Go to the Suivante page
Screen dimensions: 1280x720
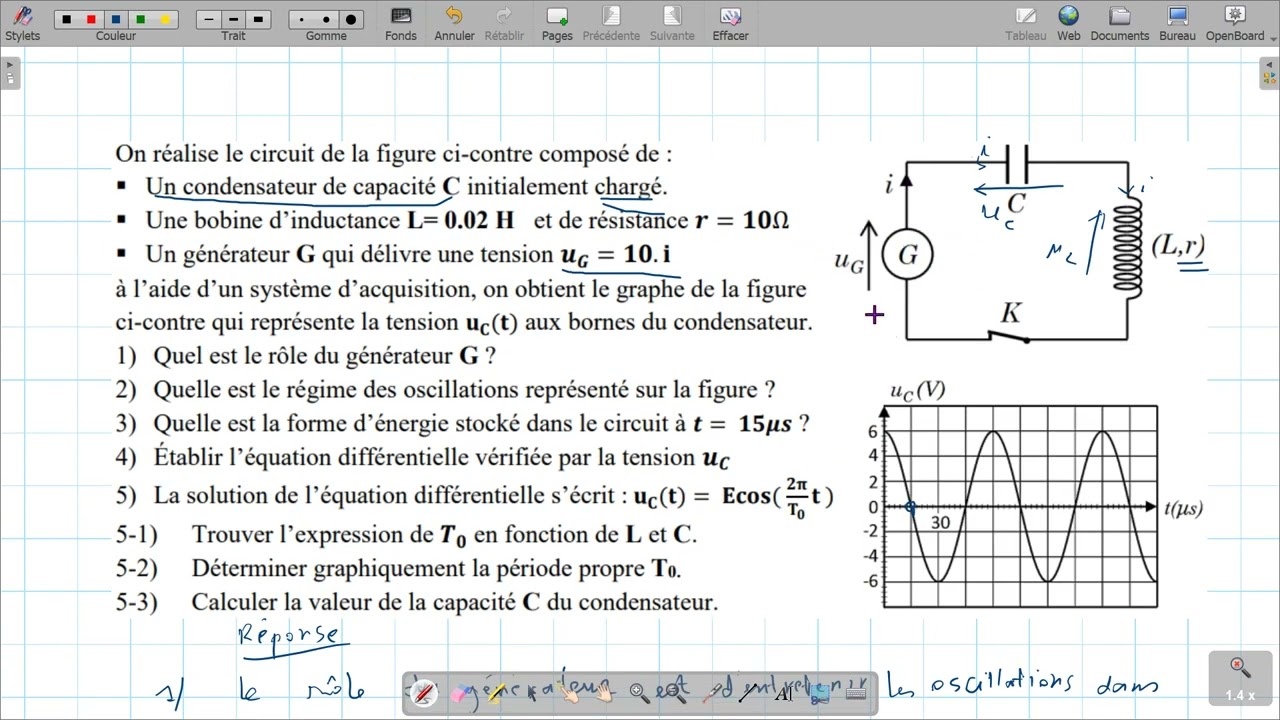672,23
